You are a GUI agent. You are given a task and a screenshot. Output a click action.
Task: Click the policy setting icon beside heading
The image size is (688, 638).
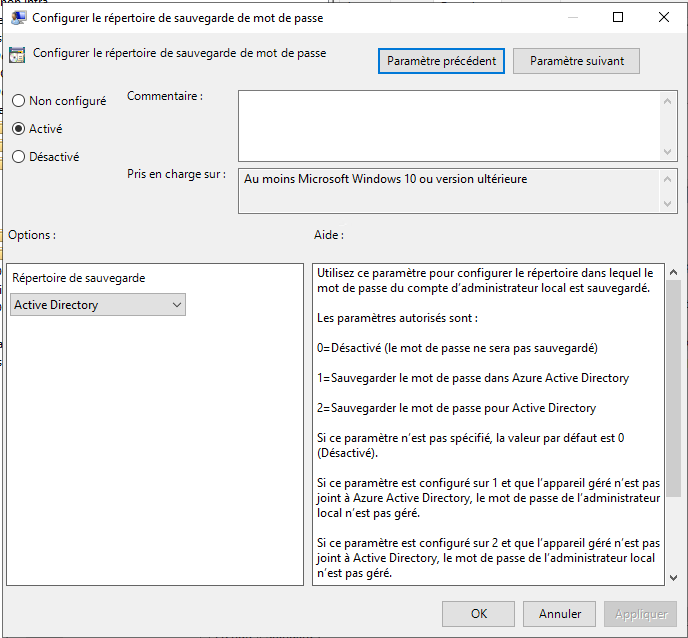17,55
